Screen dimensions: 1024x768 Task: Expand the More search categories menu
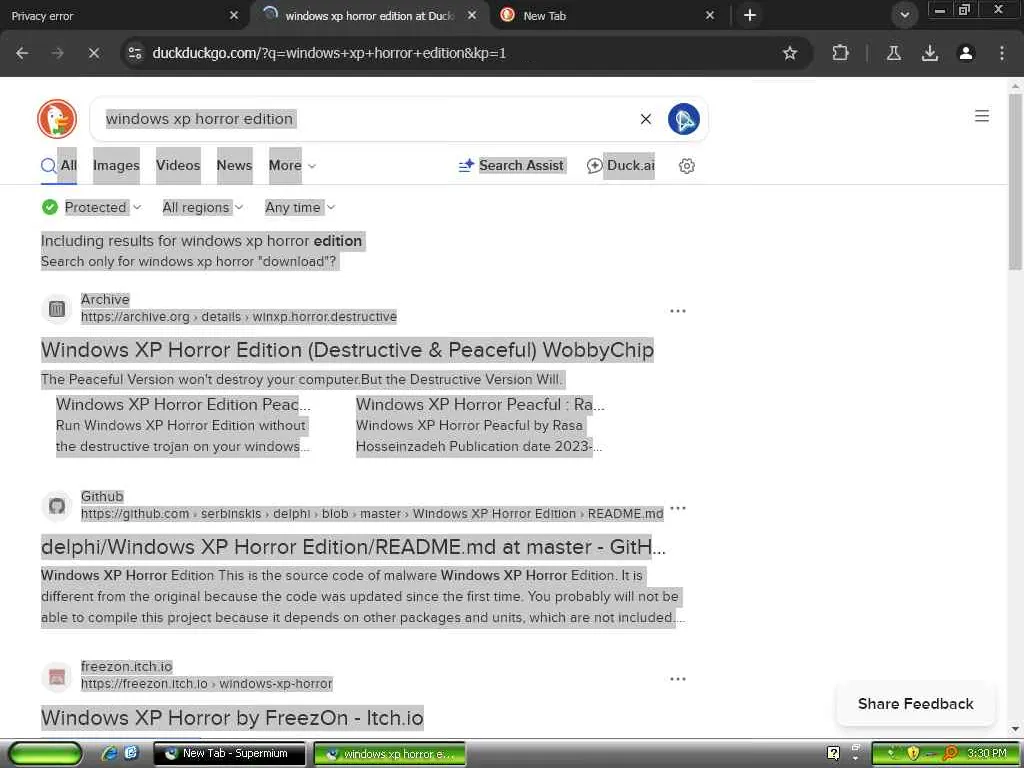(292, 165)
